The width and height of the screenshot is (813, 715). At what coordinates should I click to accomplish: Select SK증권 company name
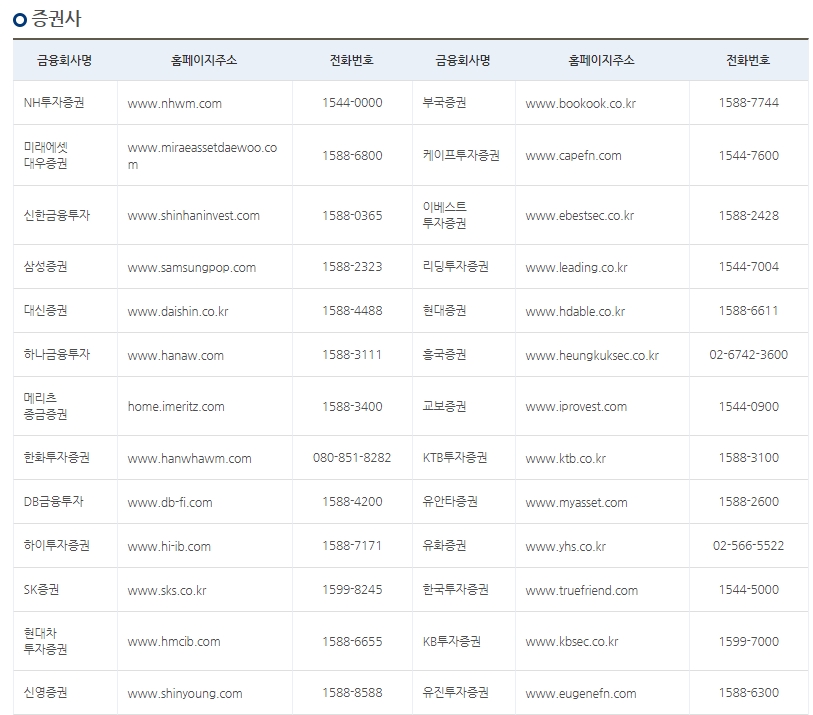pyautogui.click(x=41, y=590)
